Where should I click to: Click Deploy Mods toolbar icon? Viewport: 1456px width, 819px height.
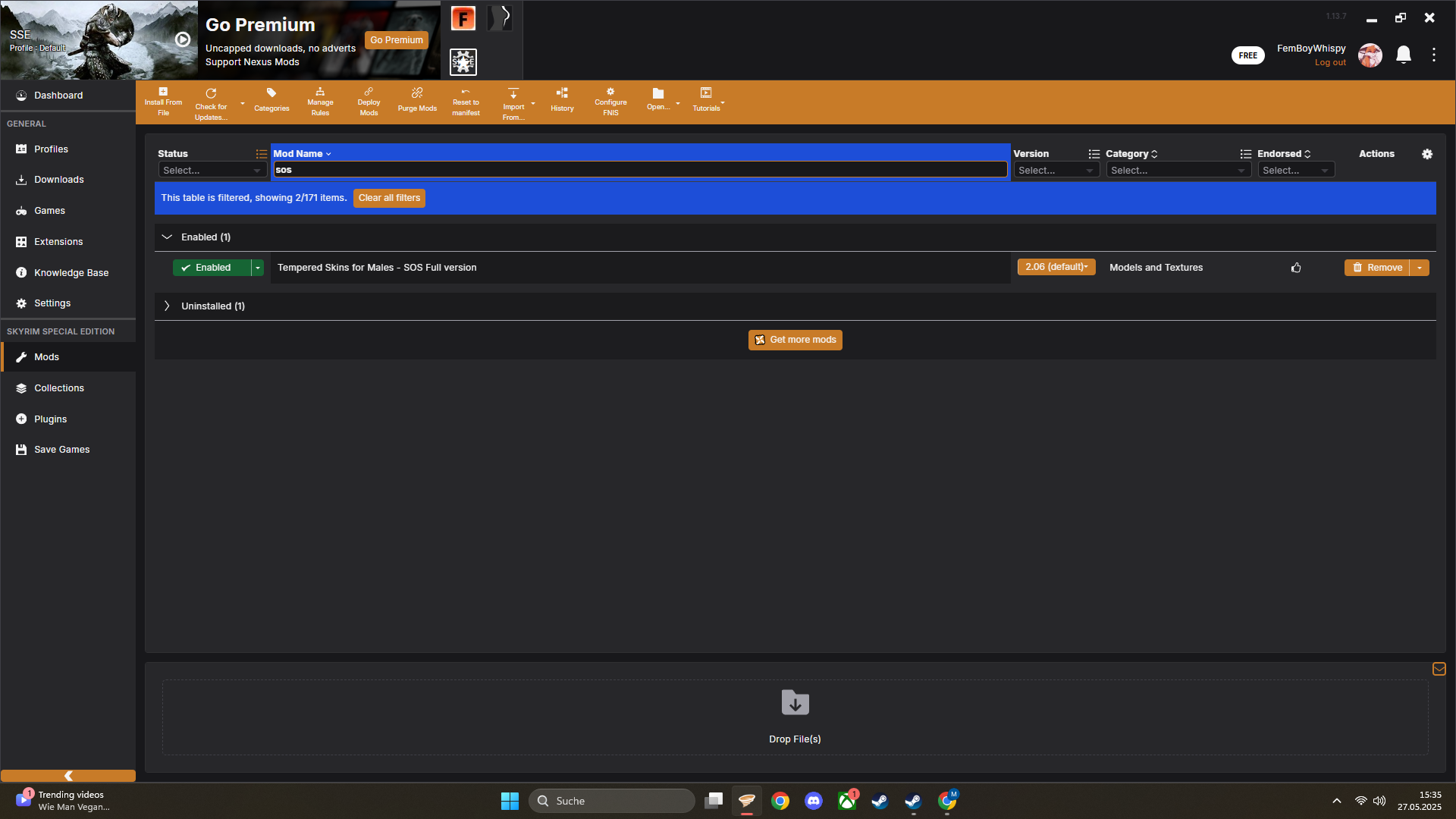click(x=369, y=102)
